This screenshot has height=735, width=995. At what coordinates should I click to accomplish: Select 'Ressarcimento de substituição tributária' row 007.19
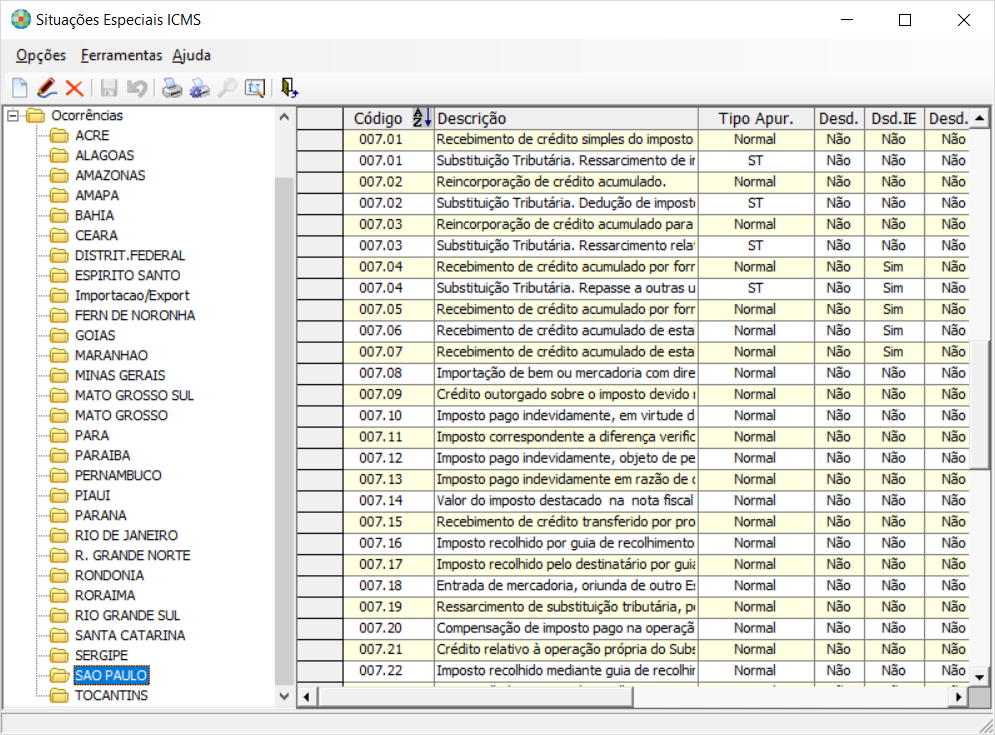pyautogui.click(x=566, y=607)
